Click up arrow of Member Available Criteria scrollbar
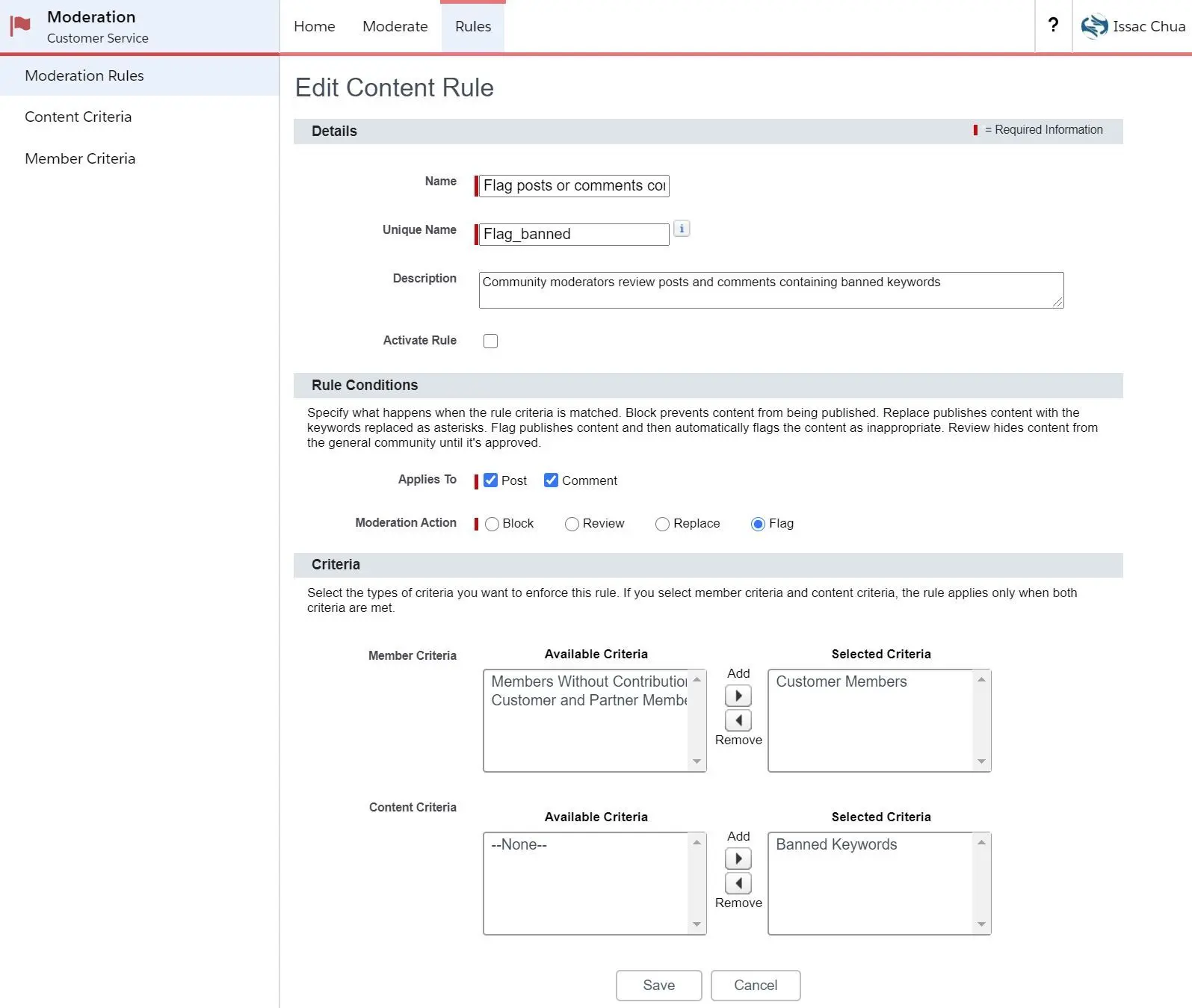1192x1008 pixels. pos(697,679)
